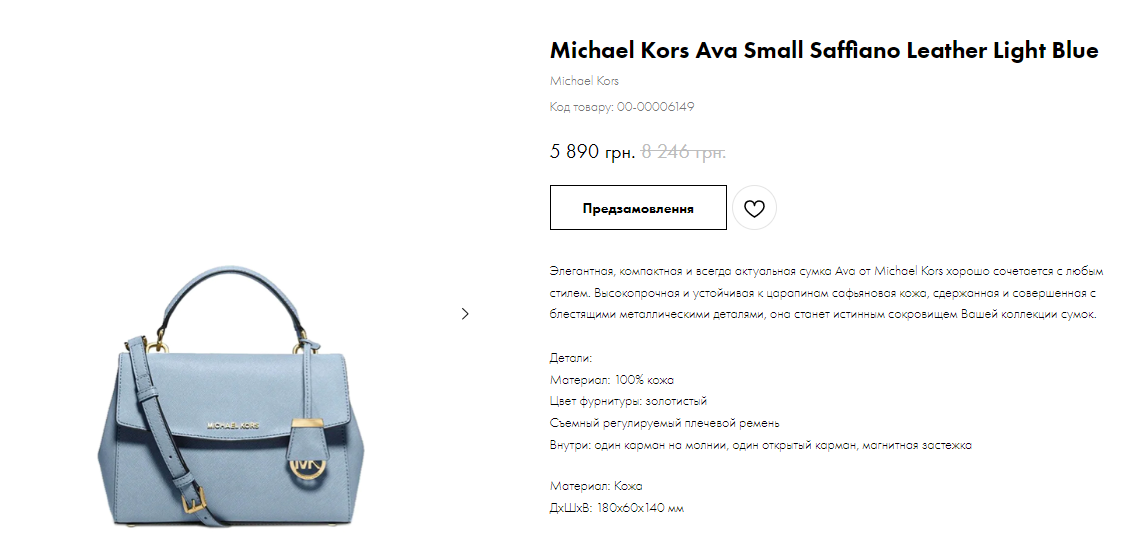Click the gold buckle on the shoulder strap
This screenshot has width=1136, height=535.
[x=191, y=499]
